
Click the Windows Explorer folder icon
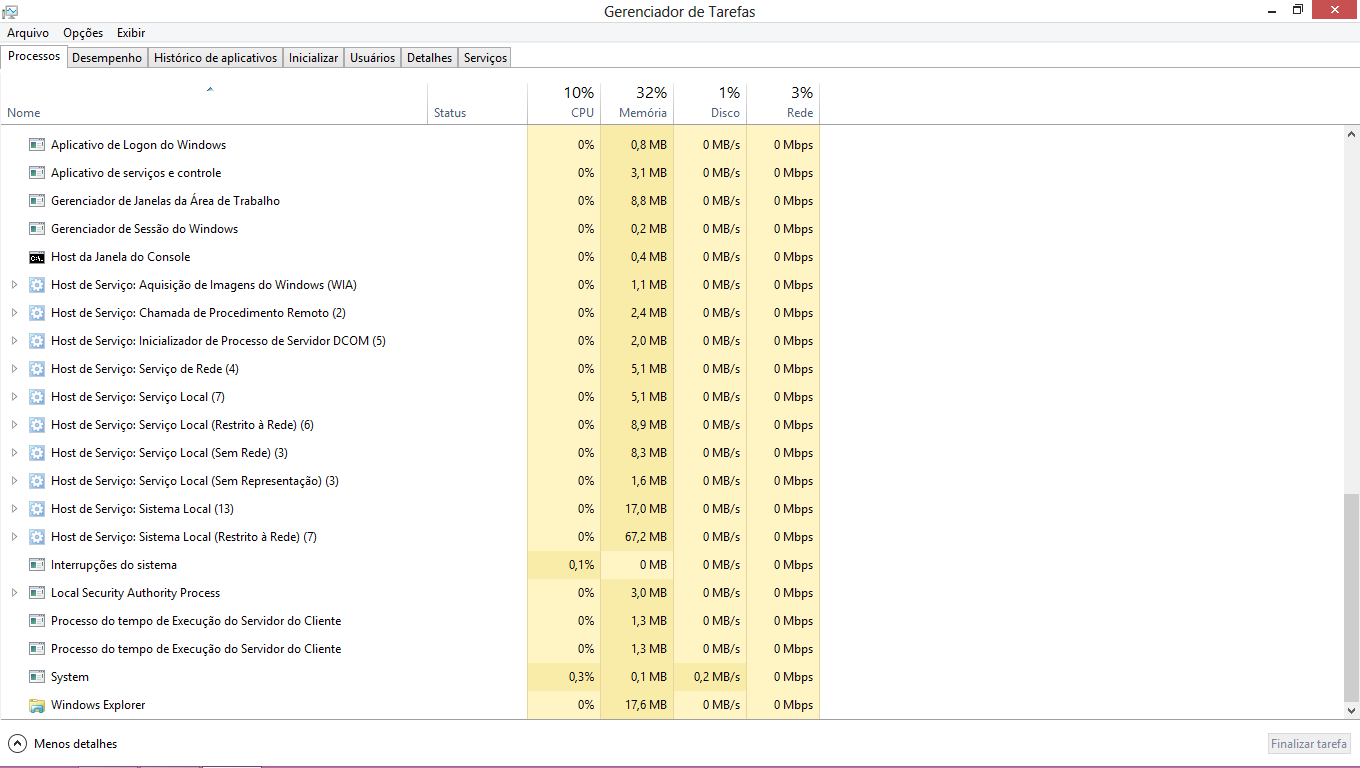pos(37,705)
